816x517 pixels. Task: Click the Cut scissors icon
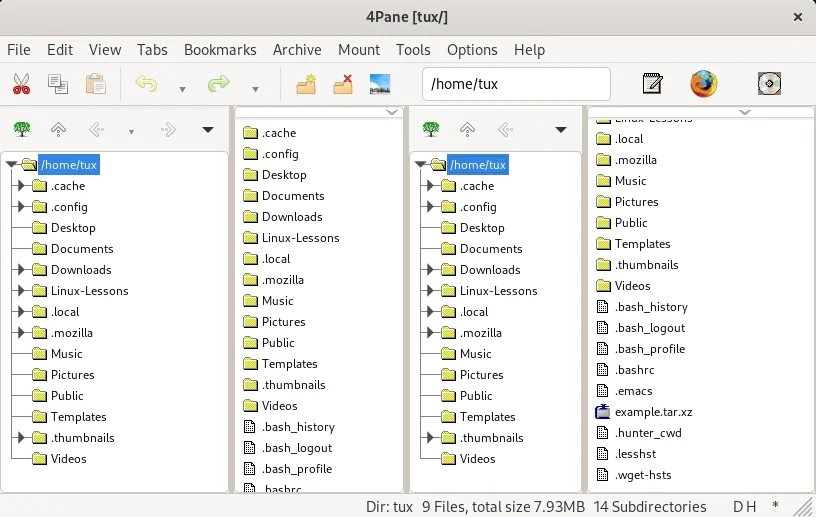pyautogui.click(x=21, y=84)
